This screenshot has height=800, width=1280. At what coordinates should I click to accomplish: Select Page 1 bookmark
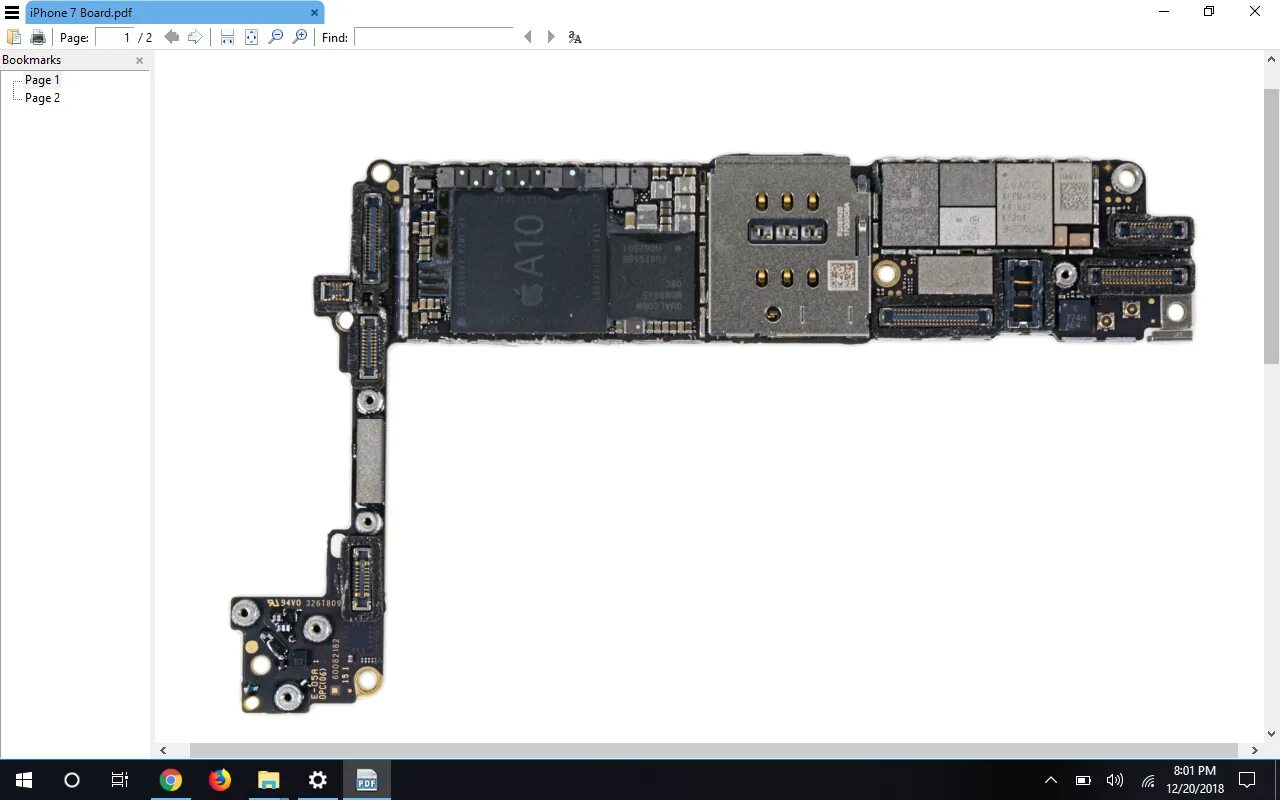pos(42,80)
